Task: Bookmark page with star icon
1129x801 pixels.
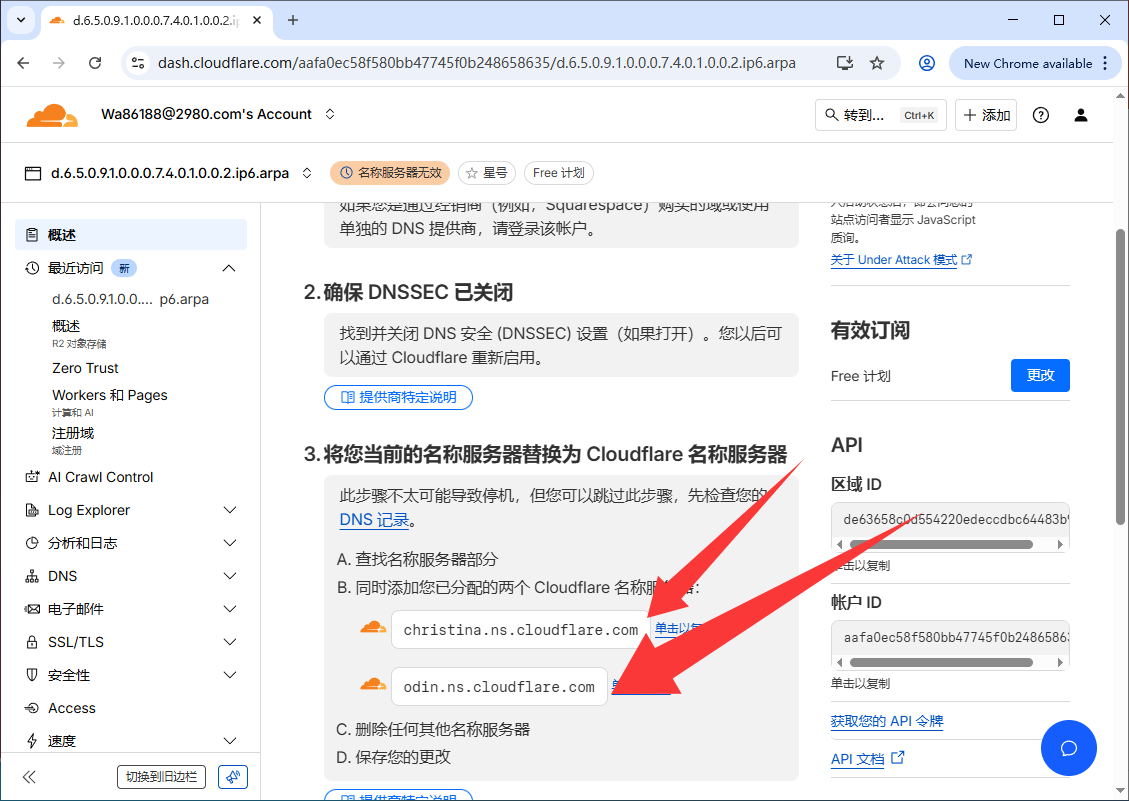Action: point(877,63)
